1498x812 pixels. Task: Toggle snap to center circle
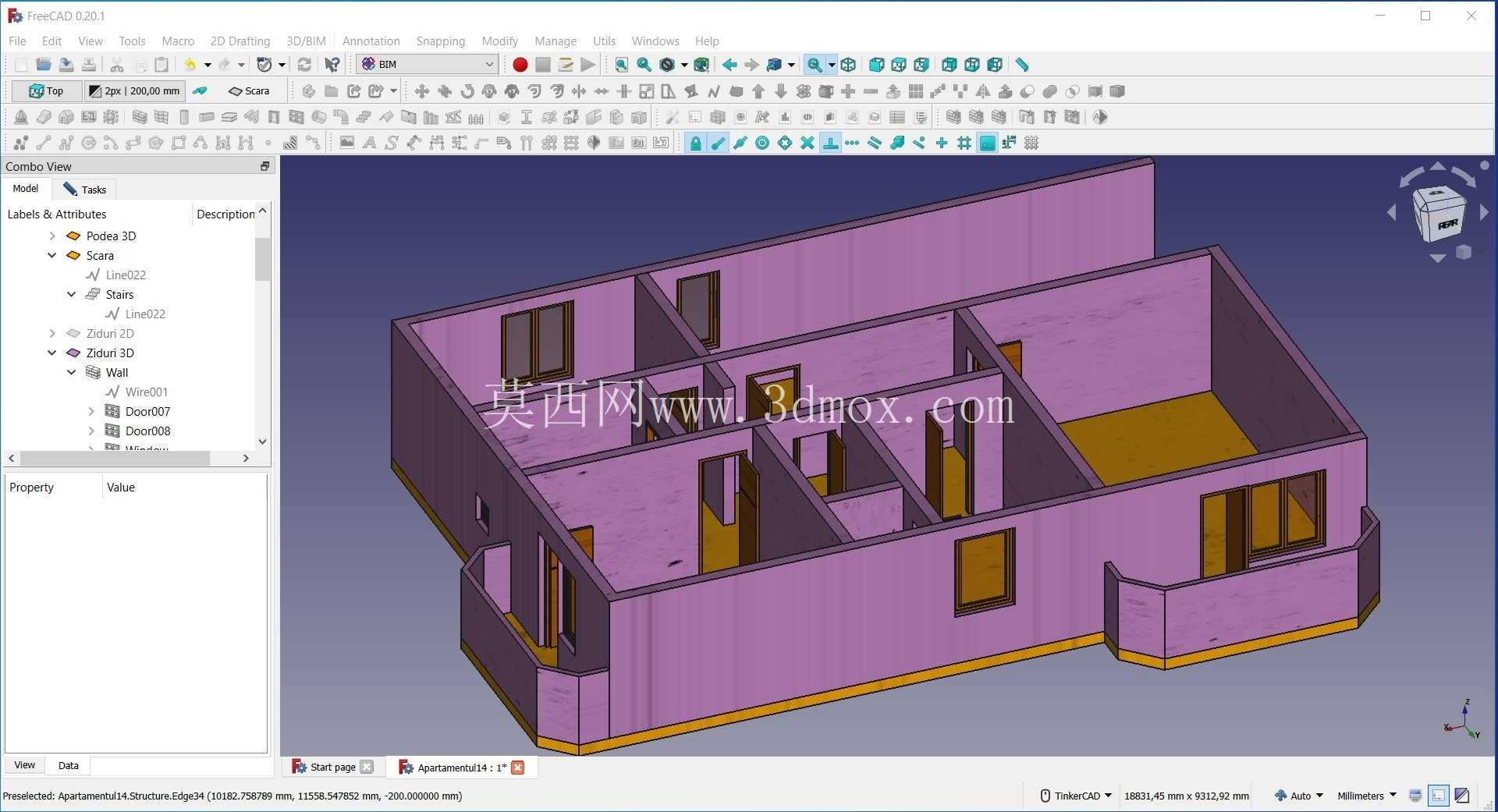[x=762, y=143]
